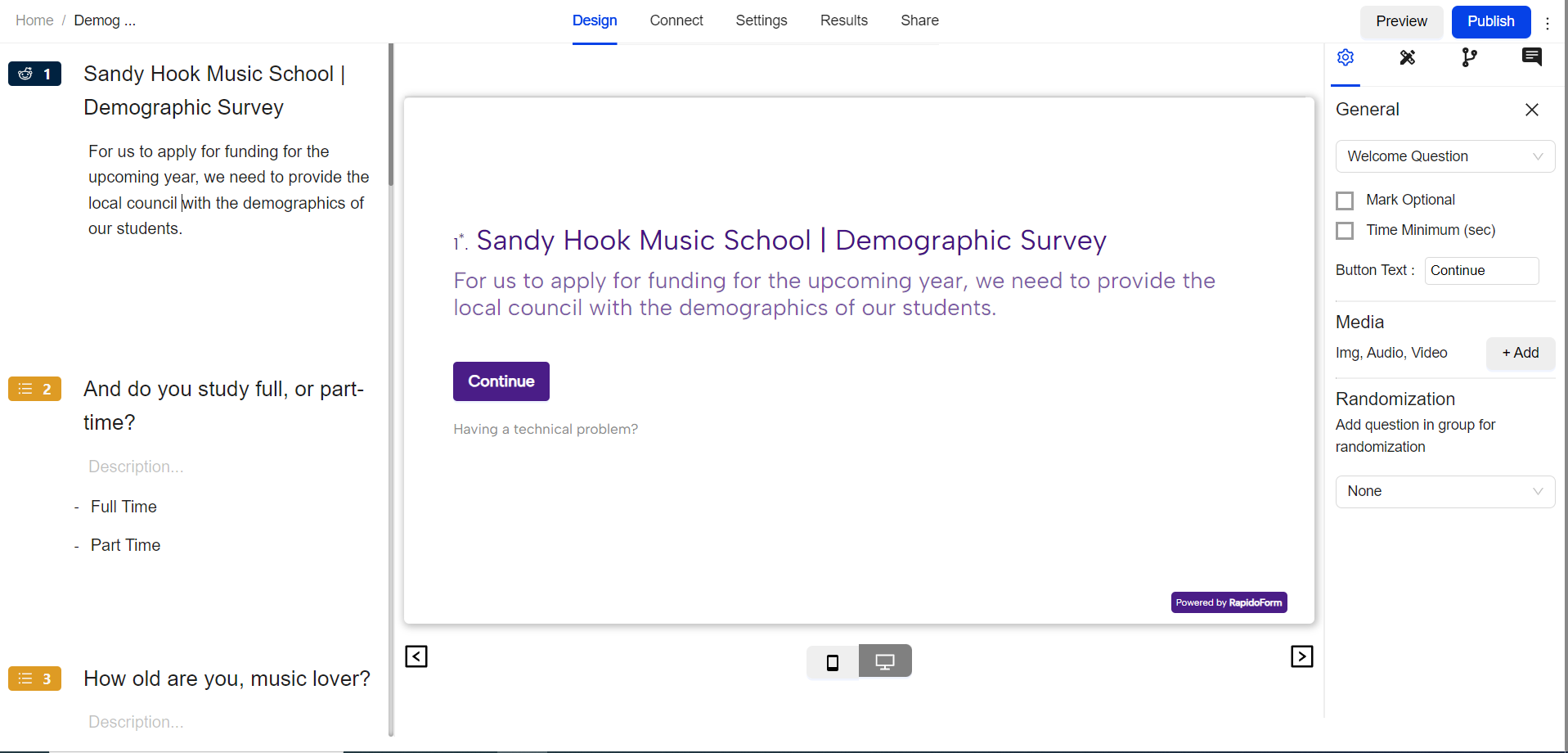Enable the Mark Optional checkbox
This screenshot has height=753, width=1568.
pos(1345,201)
